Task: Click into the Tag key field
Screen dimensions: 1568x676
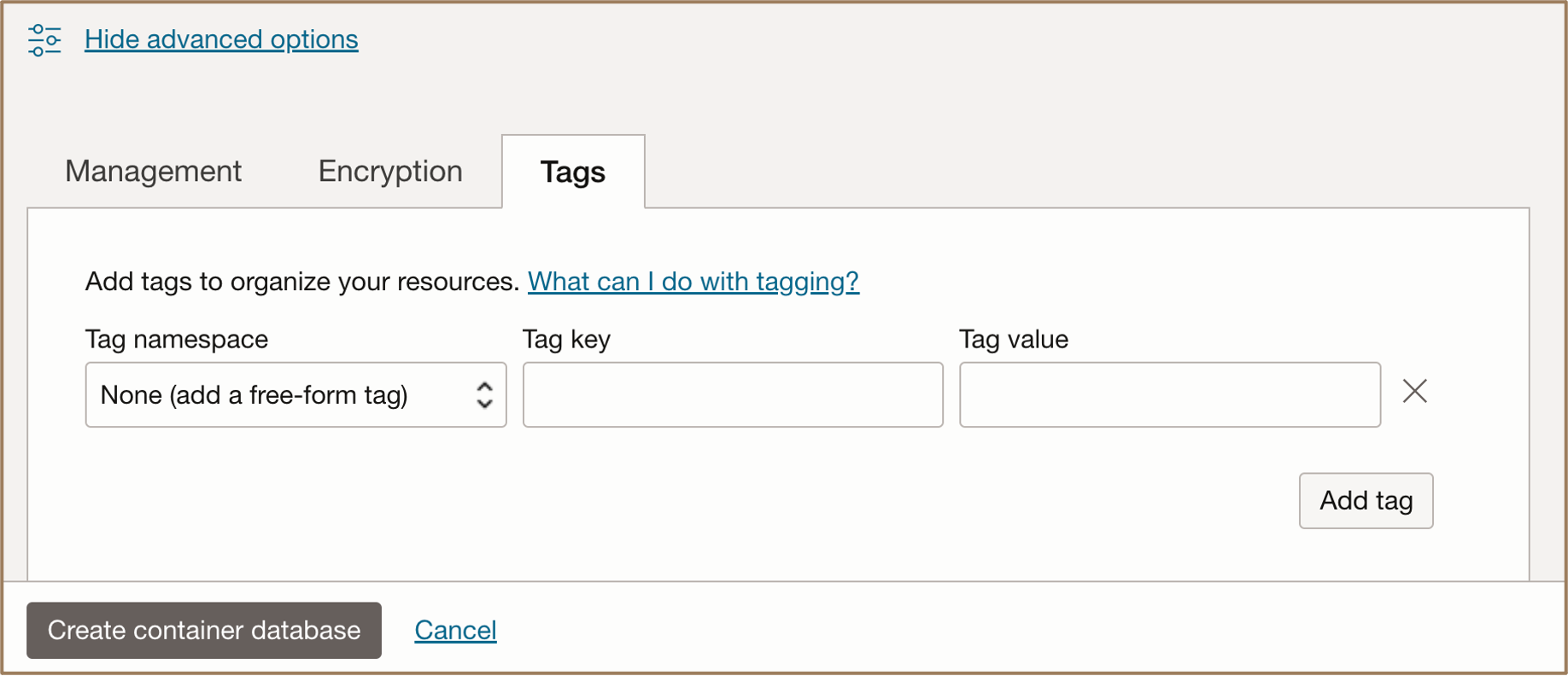Action: pyautogui.click(x=733, y=395)
